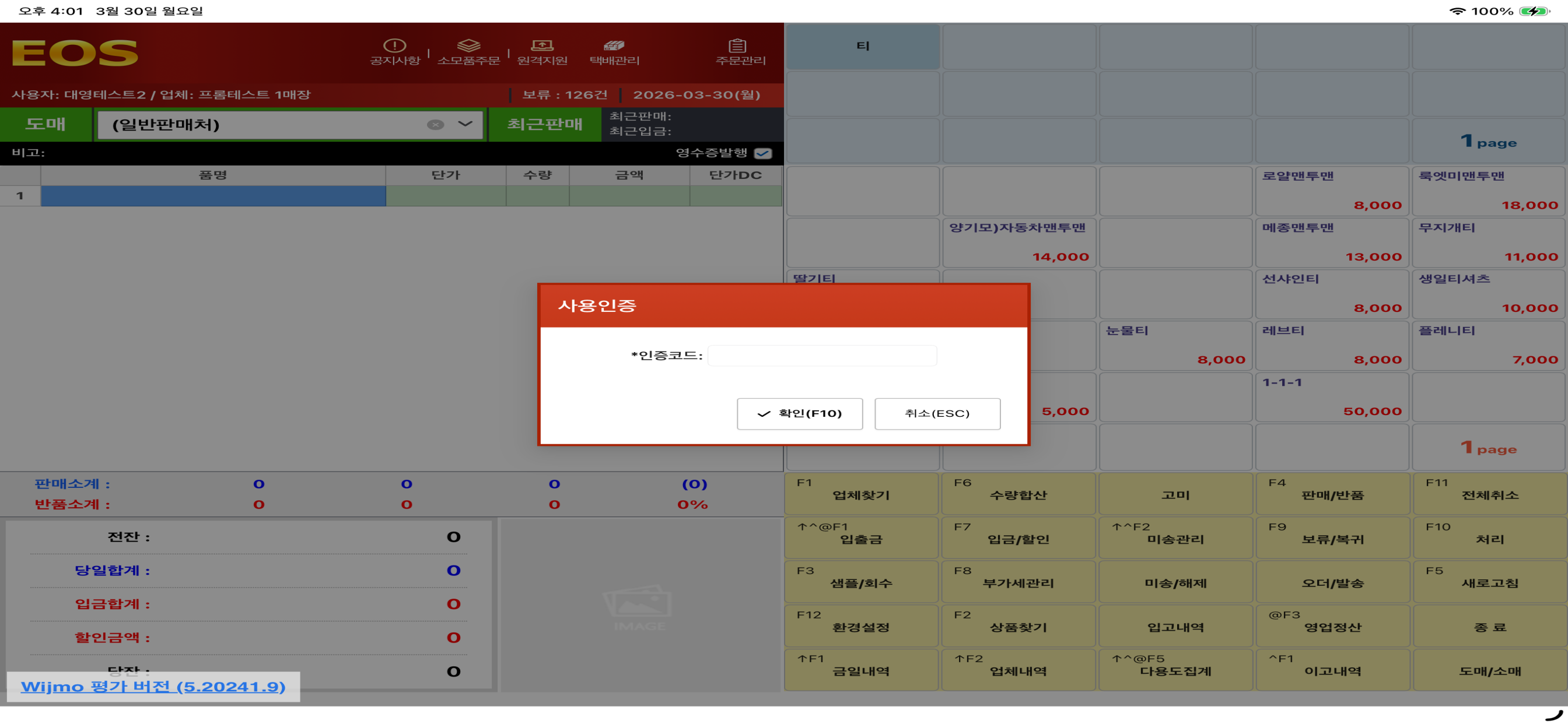Select product 생일티셔츠 10,000
The image size is (1568, 724).
(1488, 294)
